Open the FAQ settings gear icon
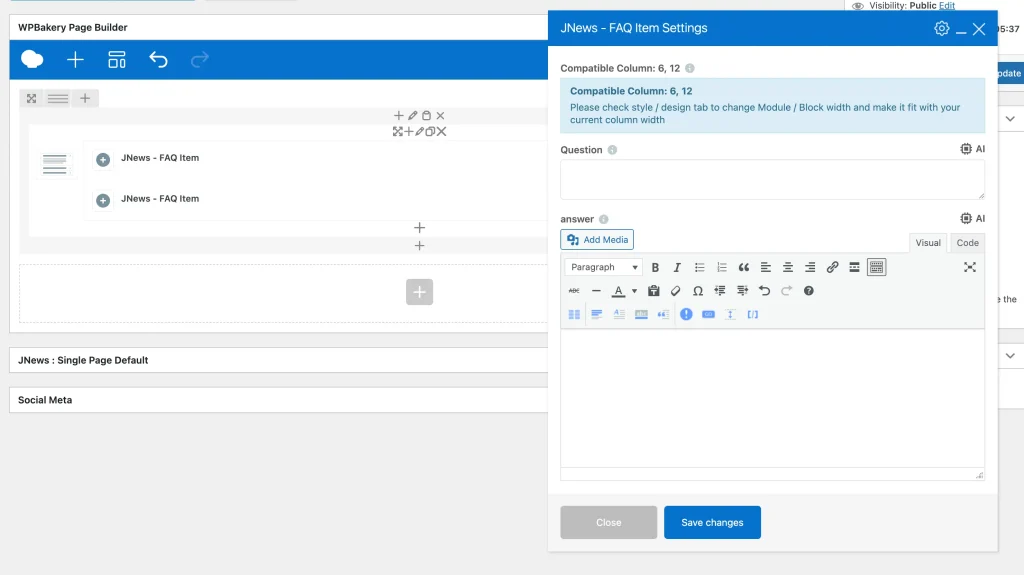Image resolution: width=1024 pixels, height=575 pixels. coord(941,29)
